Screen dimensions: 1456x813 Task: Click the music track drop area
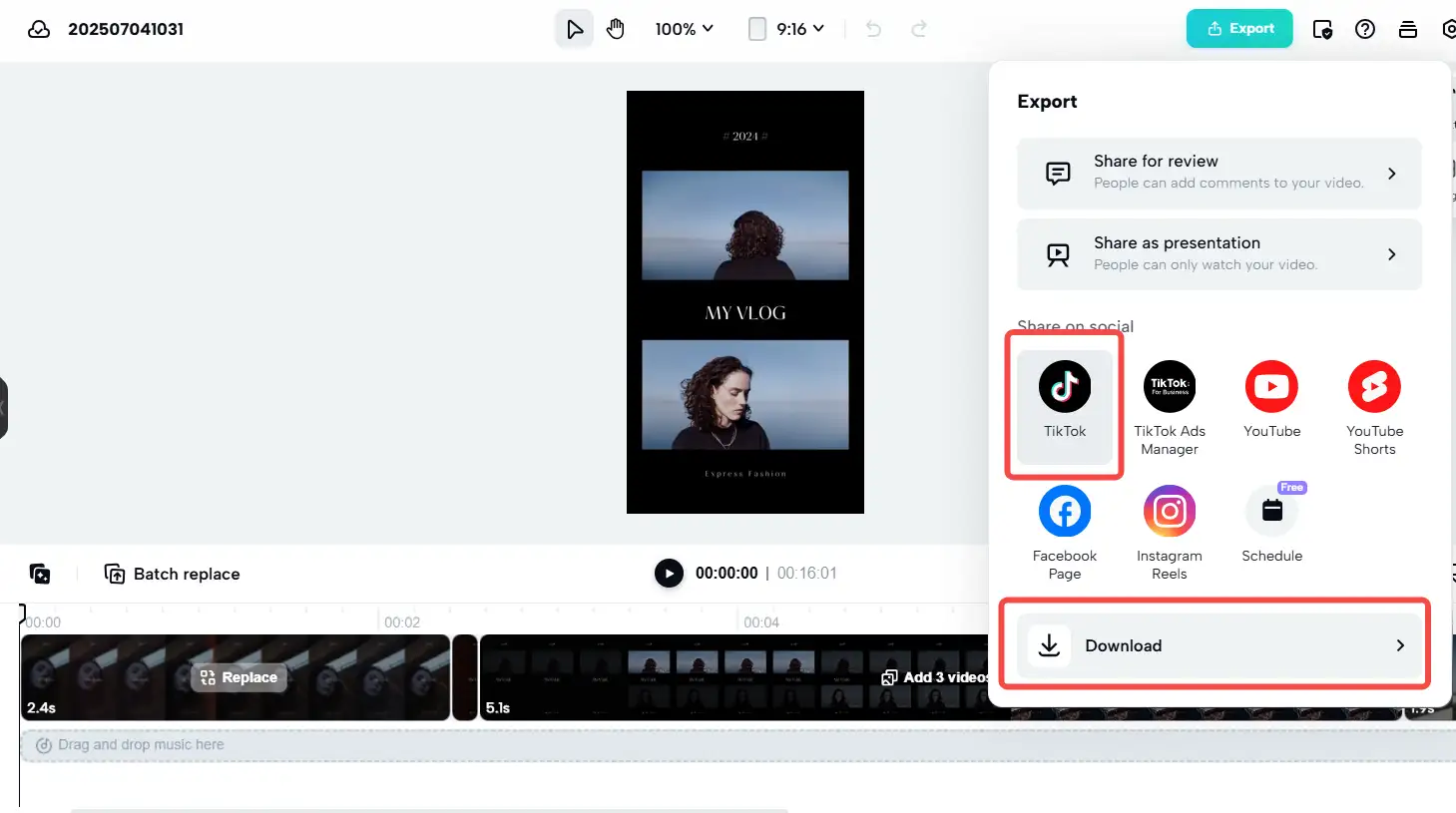(736, 745)
